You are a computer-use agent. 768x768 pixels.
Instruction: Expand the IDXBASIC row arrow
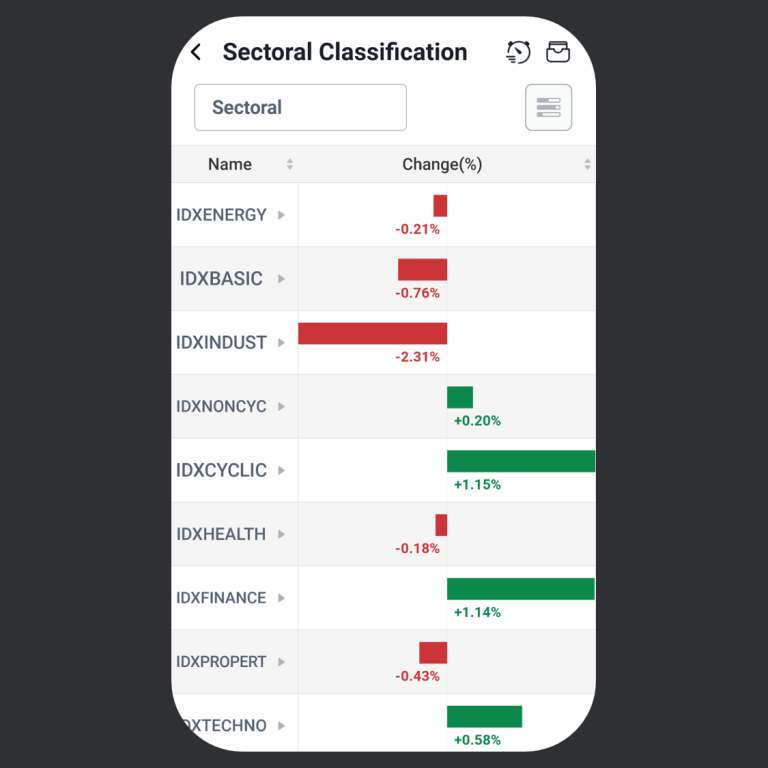pyautogui.click(x=281, y=279)
